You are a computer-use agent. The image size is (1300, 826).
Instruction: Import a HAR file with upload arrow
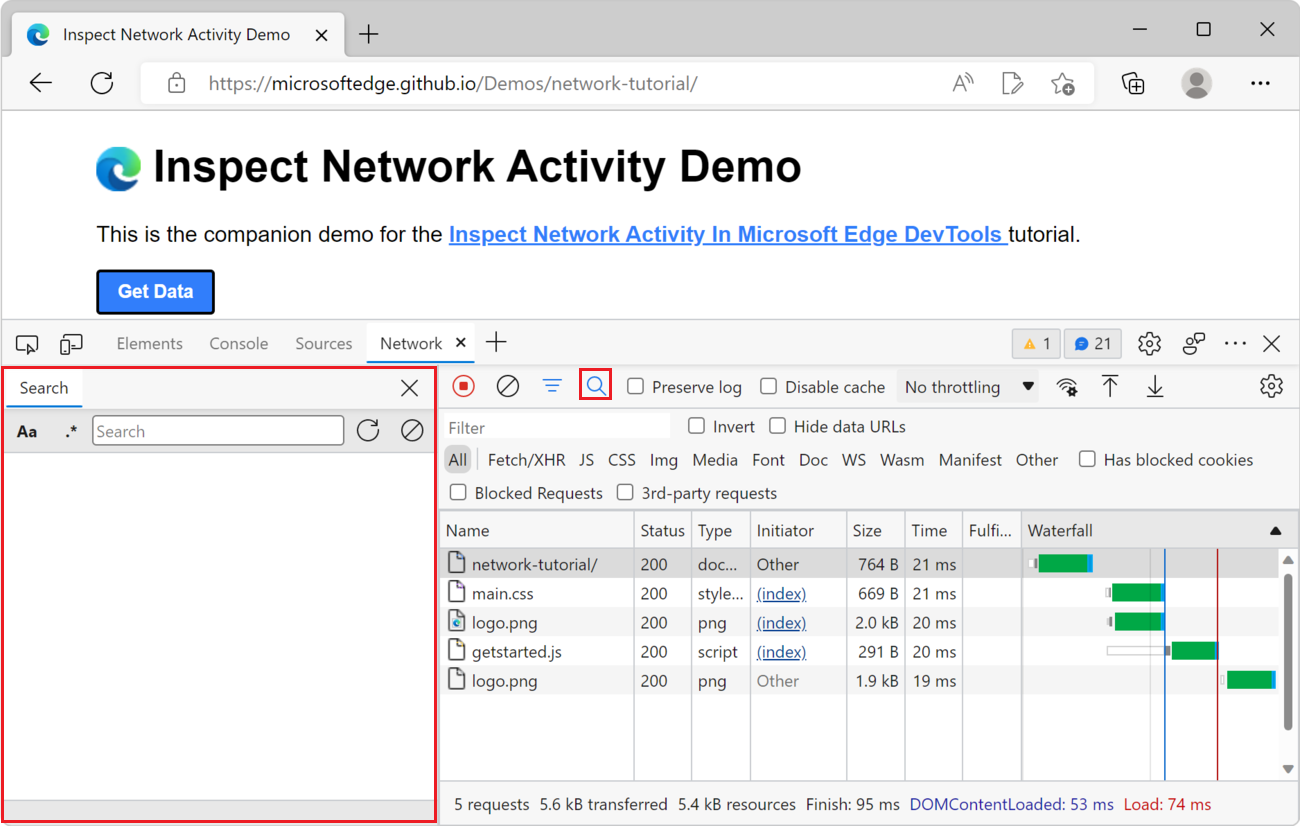point(1110,386)
